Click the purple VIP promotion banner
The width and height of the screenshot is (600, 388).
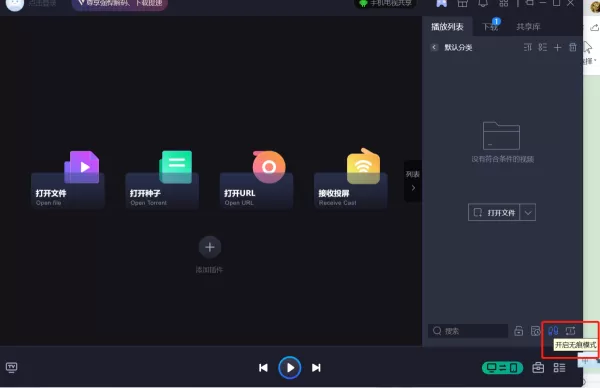coord(120,4)
